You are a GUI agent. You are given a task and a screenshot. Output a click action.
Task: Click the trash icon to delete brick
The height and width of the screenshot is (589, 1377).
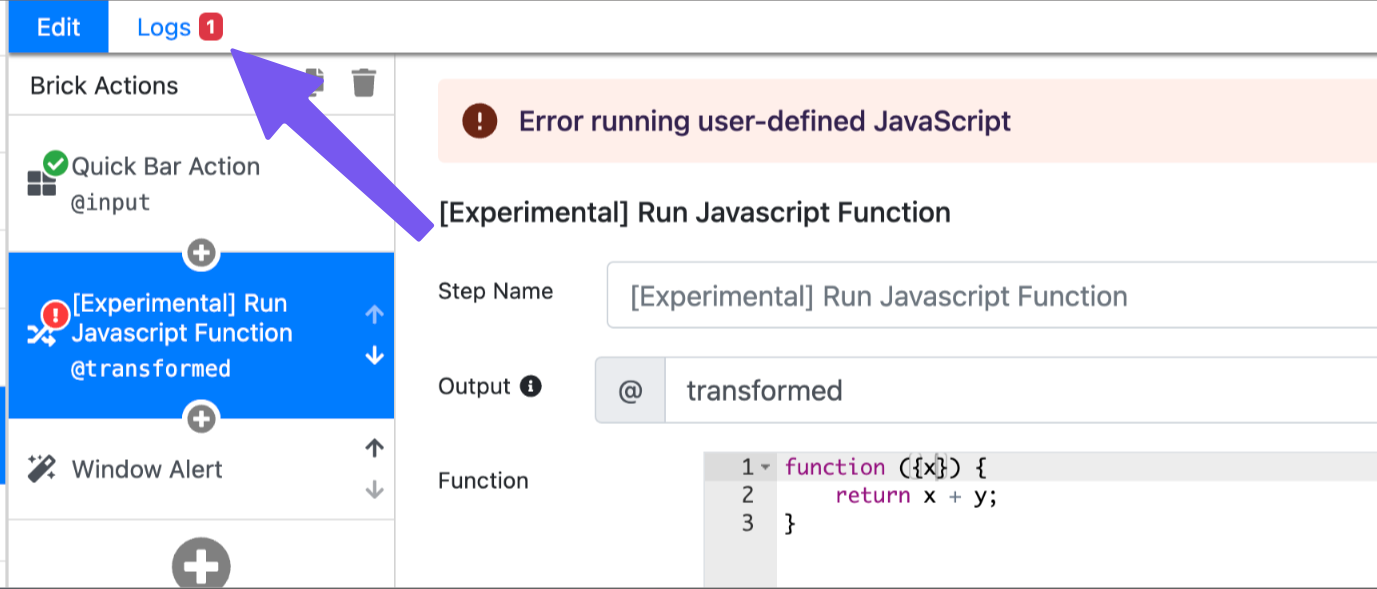pos(364,83)
